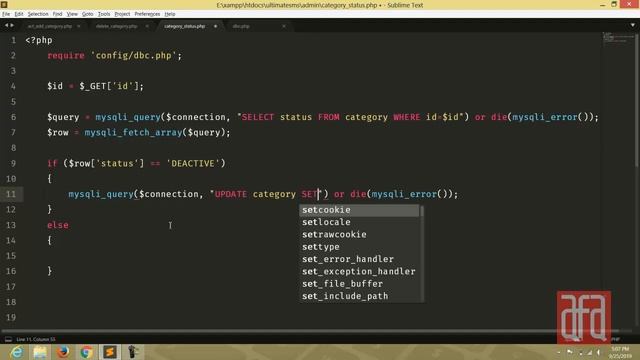Switch to the delete_category.php tab
The image size is (640, 360).
coord(116,26)
